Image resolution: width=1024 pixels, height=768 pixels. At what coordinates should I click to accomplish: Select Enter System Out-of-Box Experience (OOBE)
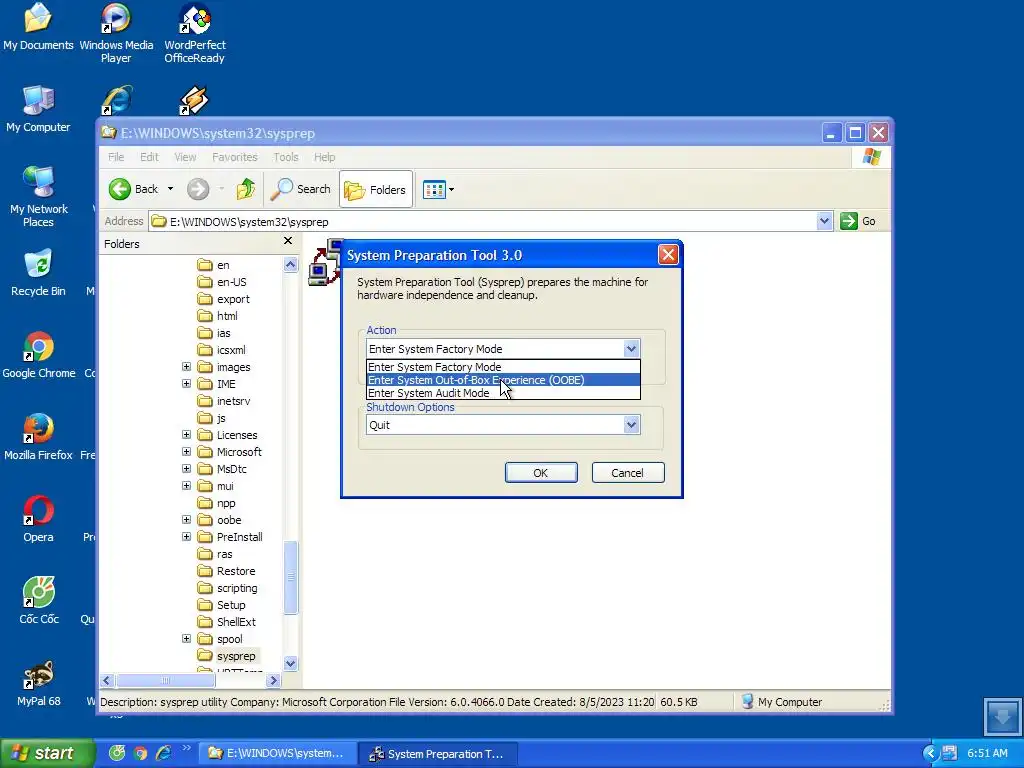(503, 380)
